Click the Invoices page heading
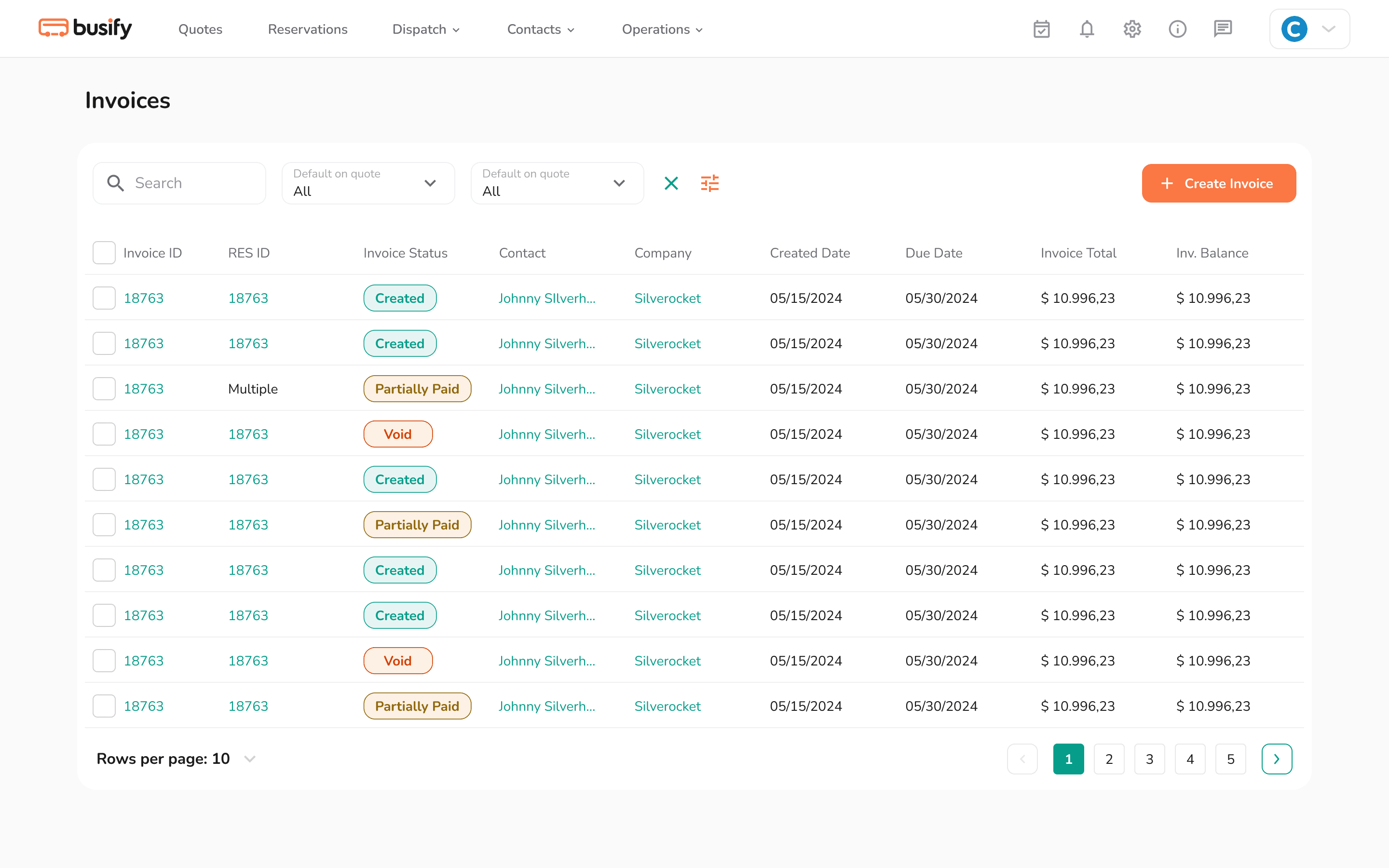The image size is (1389, 868). coord(127,100)
